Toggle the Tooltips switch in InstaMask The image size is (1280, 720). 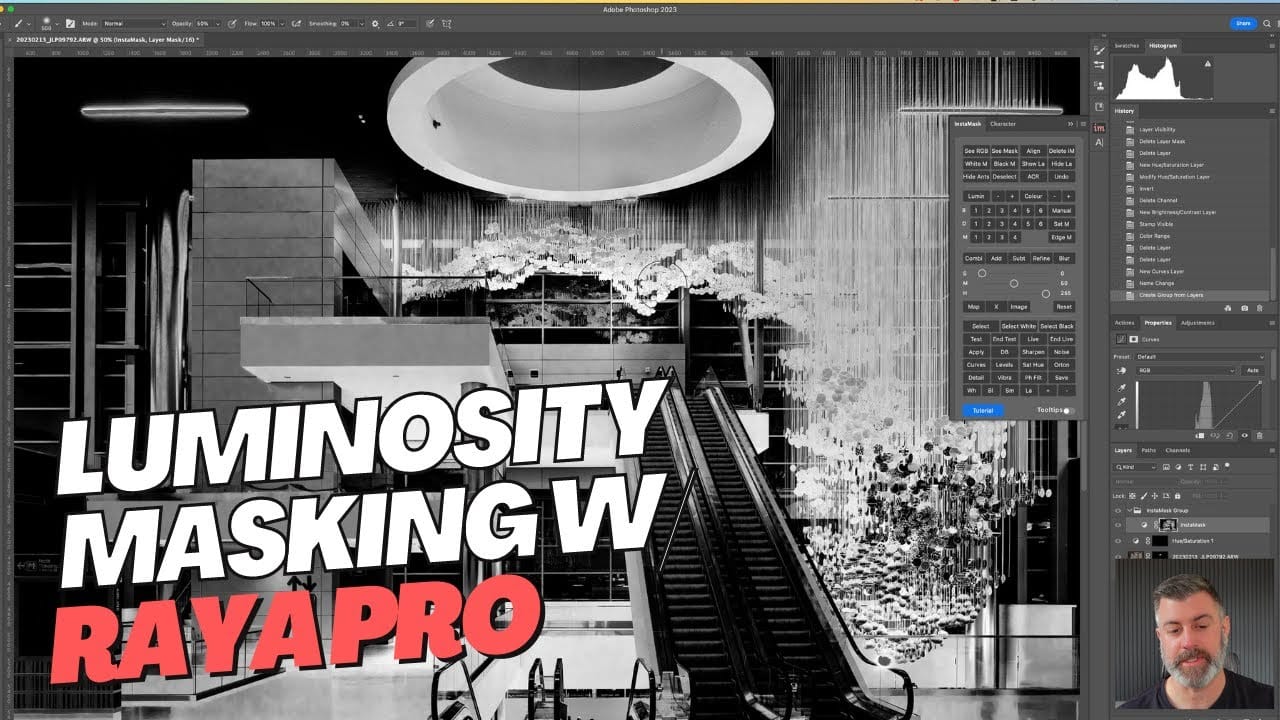click(1068, 410)
